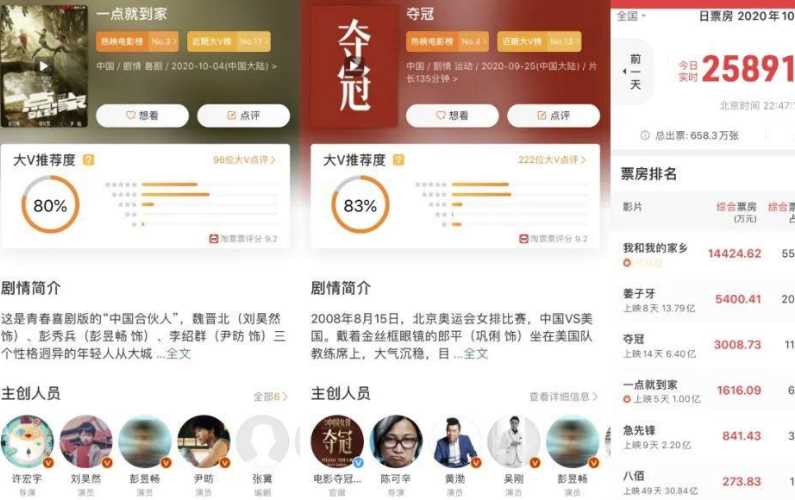Open the 全国 region dropdown
The image size is (795, 500).
(632, 16)
